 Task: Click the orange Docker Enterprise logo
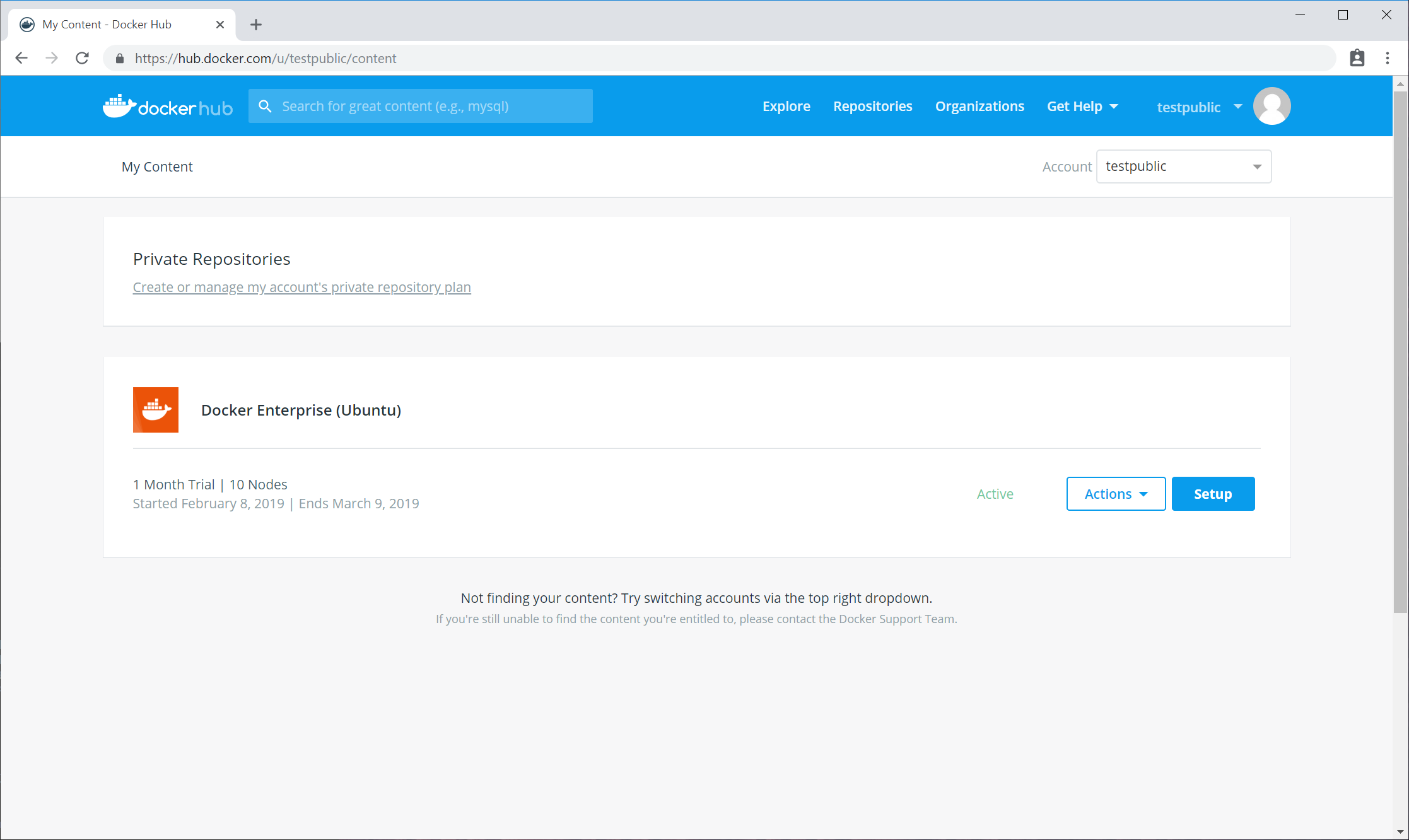156,410
